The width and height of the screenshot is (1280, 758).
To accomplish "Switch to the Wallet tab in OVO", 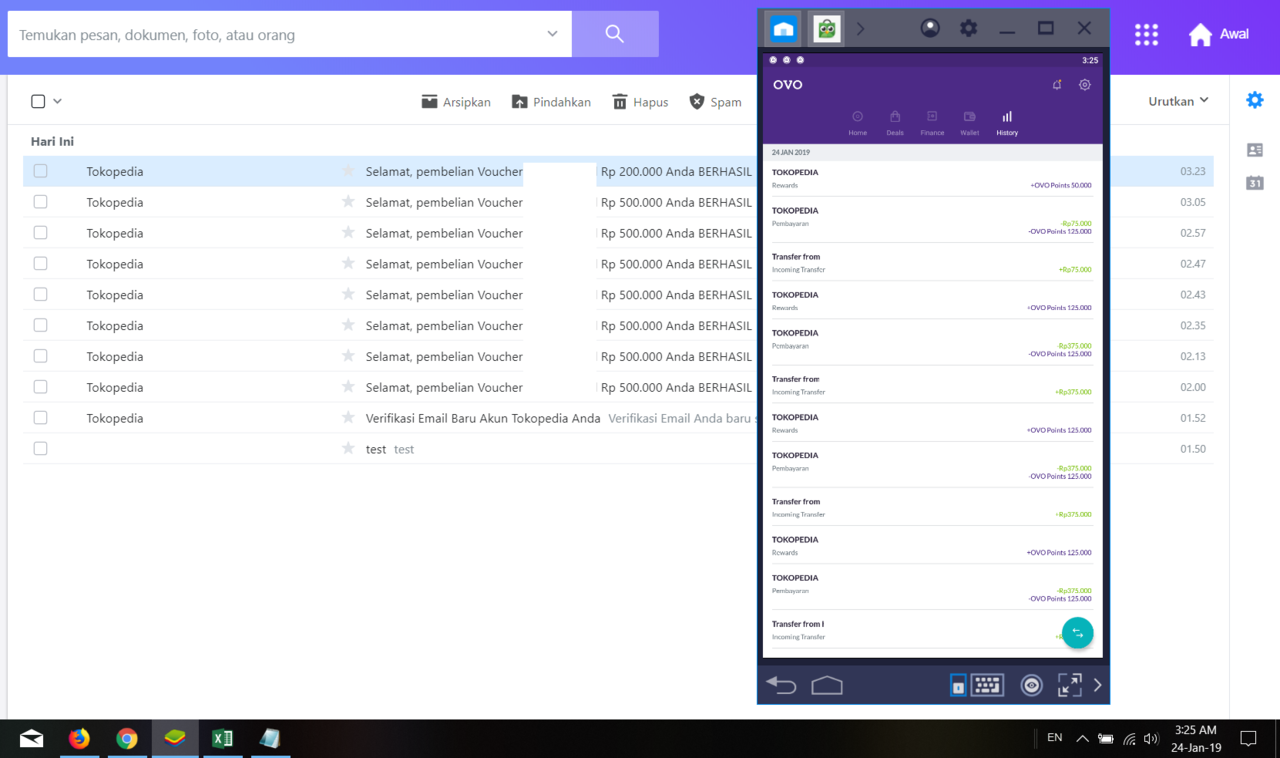I will (x=969, y=123).
